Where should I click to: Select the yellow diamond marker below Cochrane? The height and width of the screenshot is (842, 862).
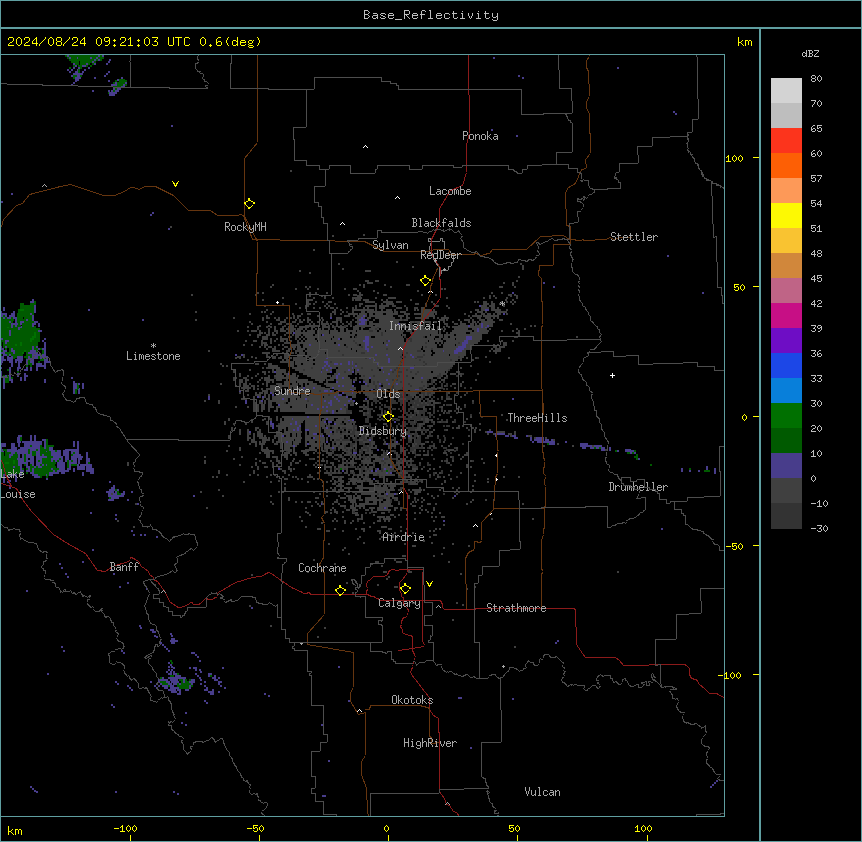340,590
